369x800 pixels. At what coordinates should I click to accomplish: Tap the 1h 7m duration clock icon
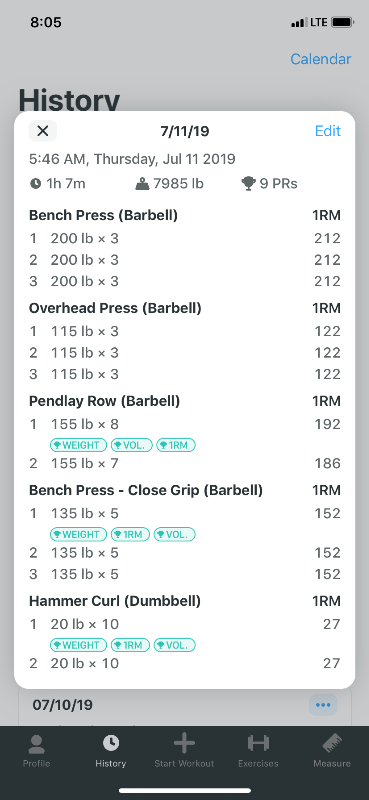35,184
